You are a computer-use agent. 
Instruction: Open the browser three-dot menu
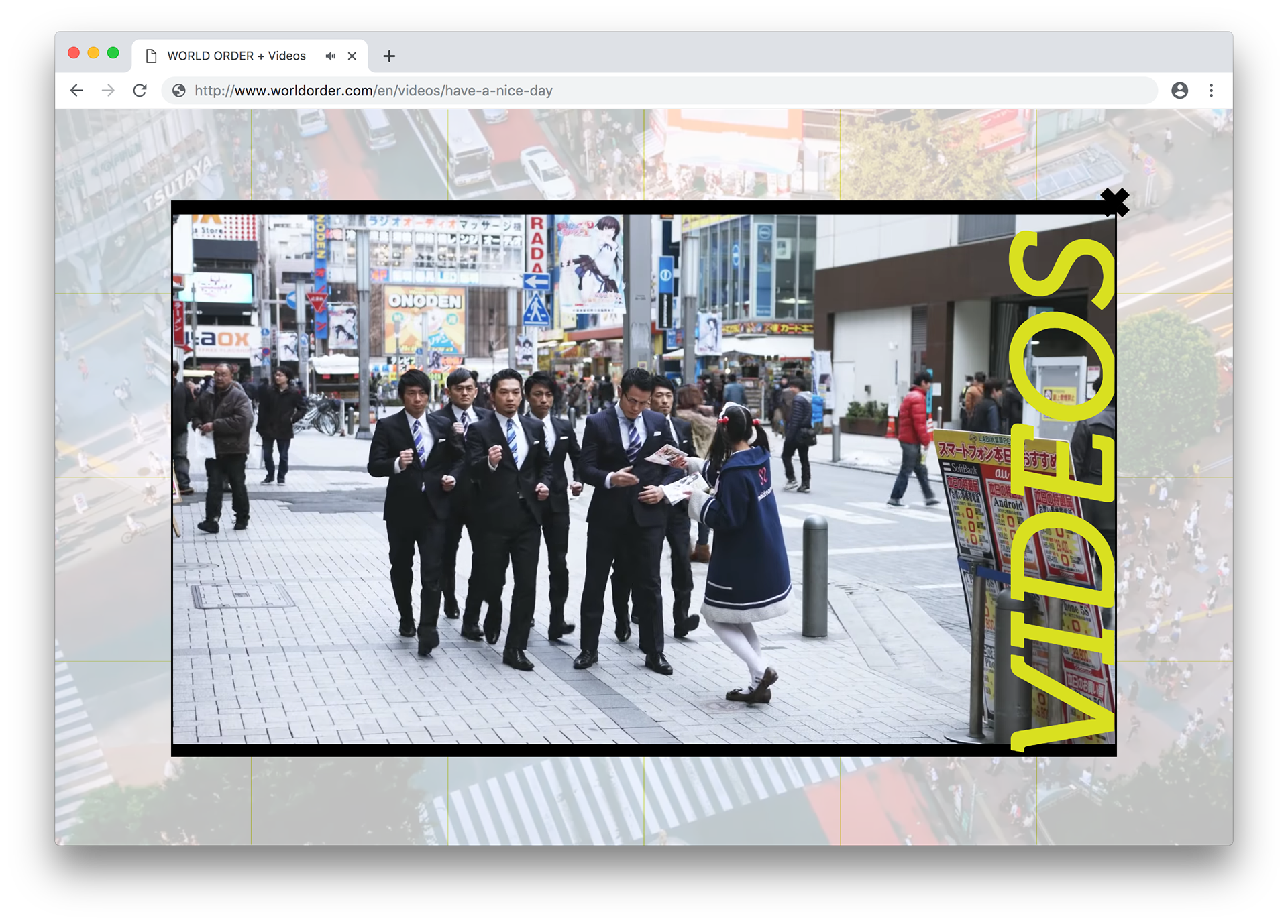(1211, 91)
